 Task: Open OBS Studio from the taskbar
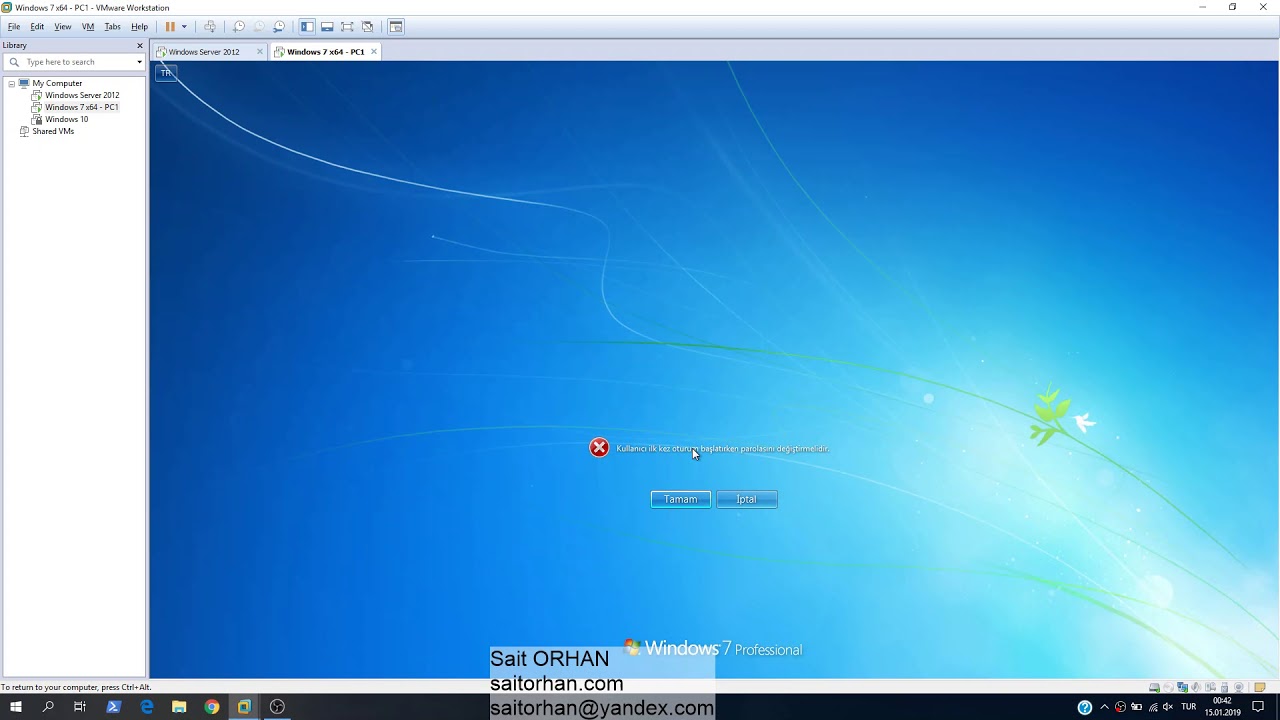(277, 707)
